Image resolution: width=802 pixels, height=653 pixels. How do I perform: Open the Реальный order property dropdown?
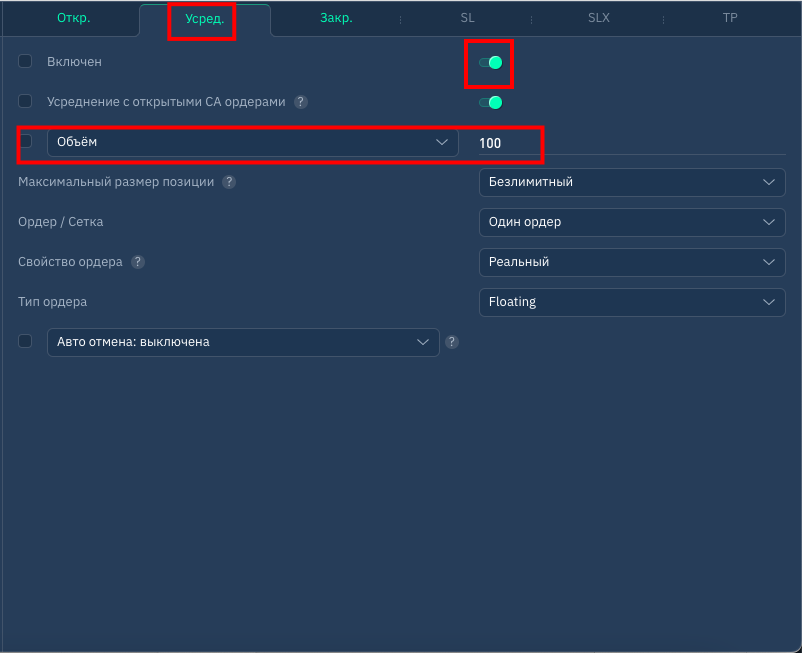632,262
